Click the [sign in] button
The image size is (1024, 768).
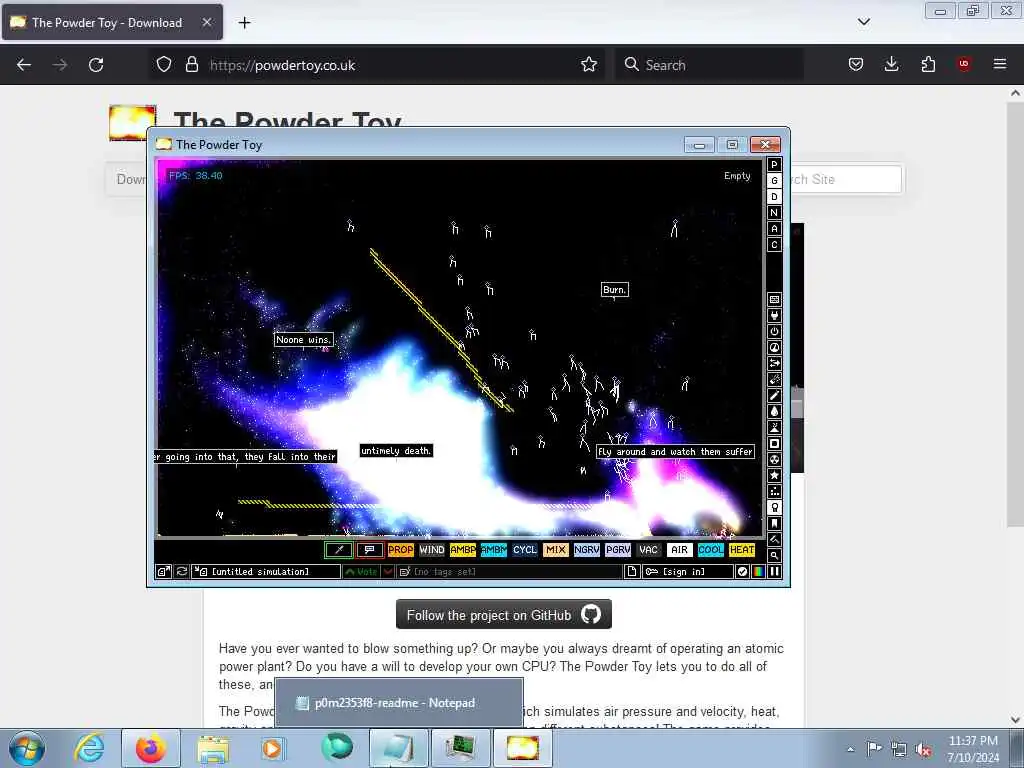(x=688, y=571)
